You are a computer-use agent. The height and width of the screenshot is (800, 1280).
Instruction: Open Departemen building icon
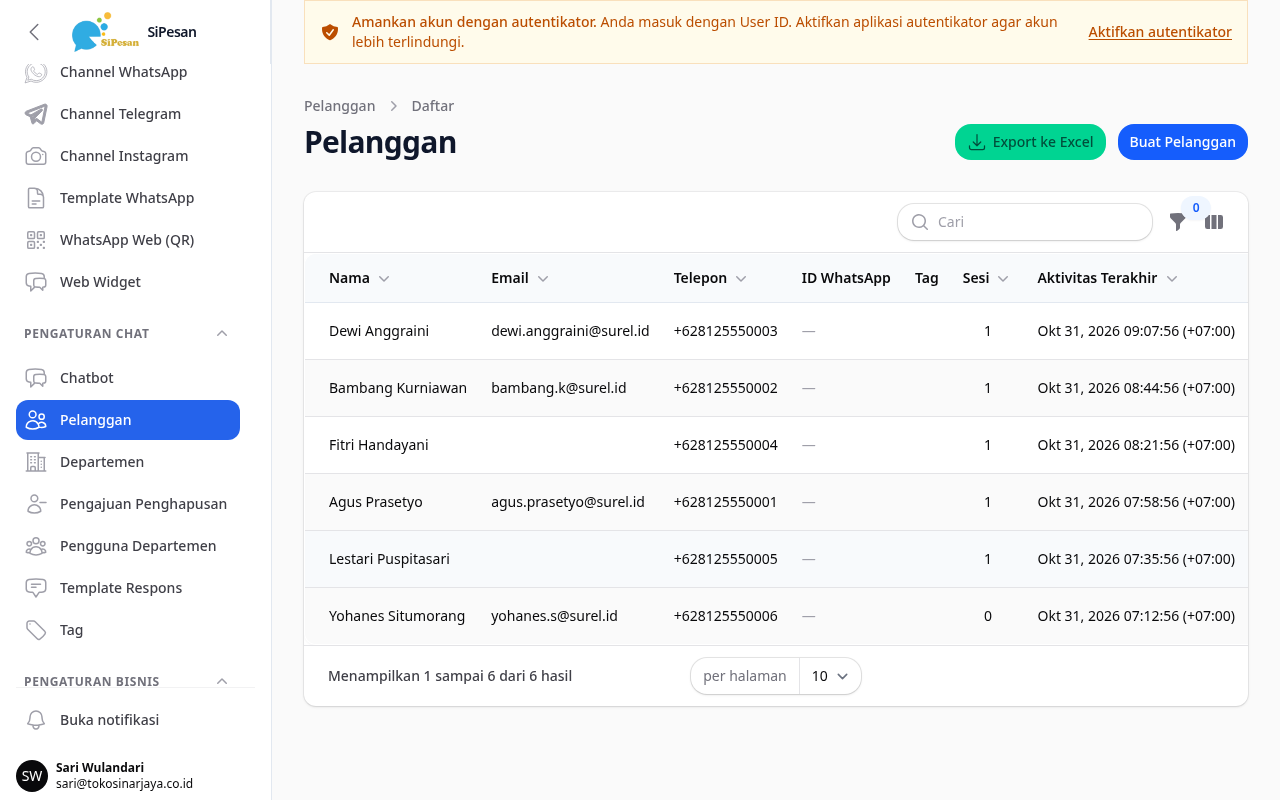[36, 462]
